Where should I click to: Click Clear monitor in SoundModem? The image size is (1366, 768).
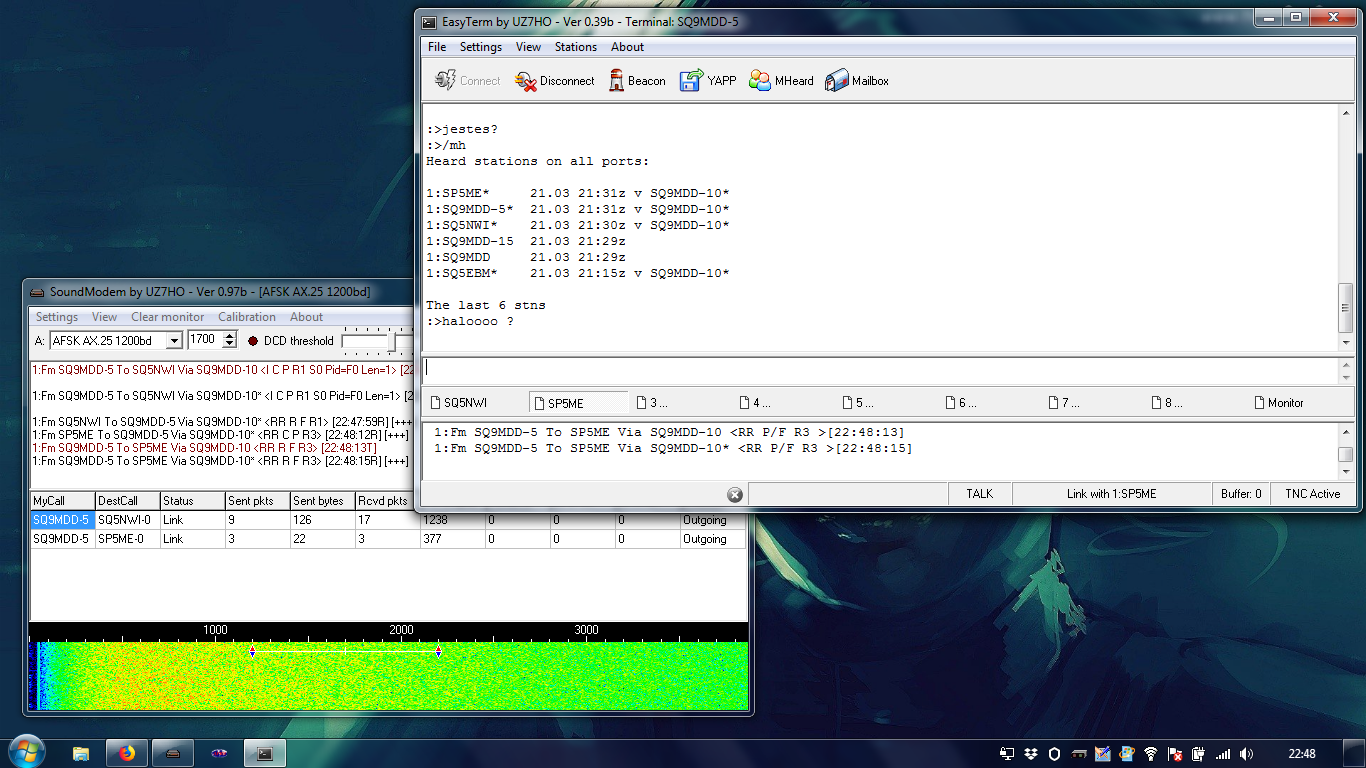167,317
